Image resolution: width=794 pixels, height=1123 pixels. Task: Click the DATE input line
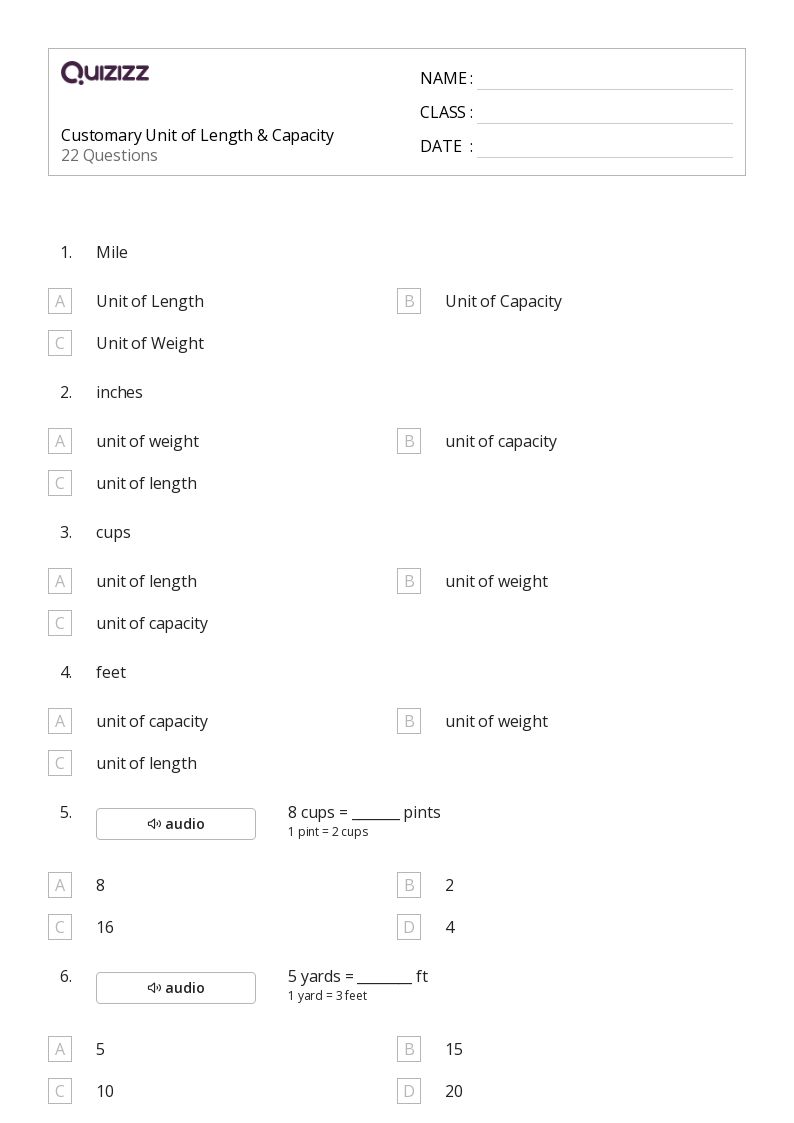[x=604, y=148]
